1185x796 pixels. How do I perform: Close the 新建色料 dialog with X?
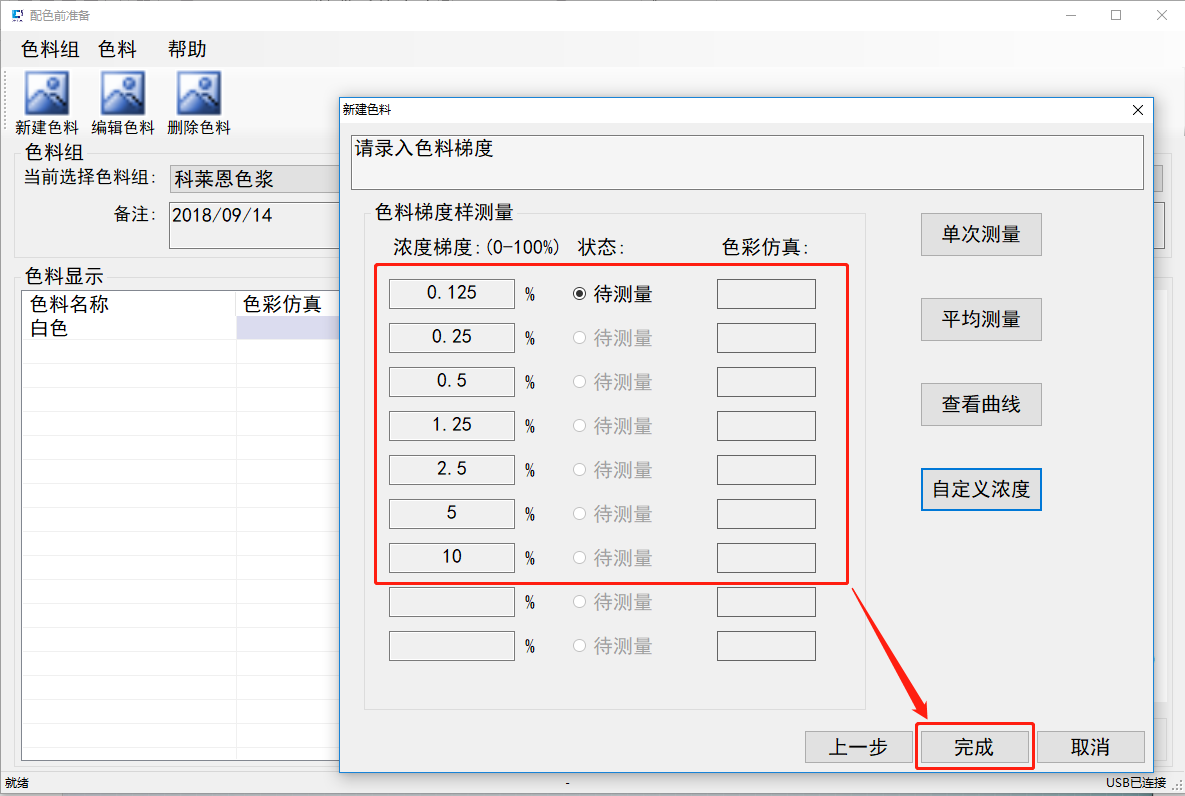tap(1137, 110)
